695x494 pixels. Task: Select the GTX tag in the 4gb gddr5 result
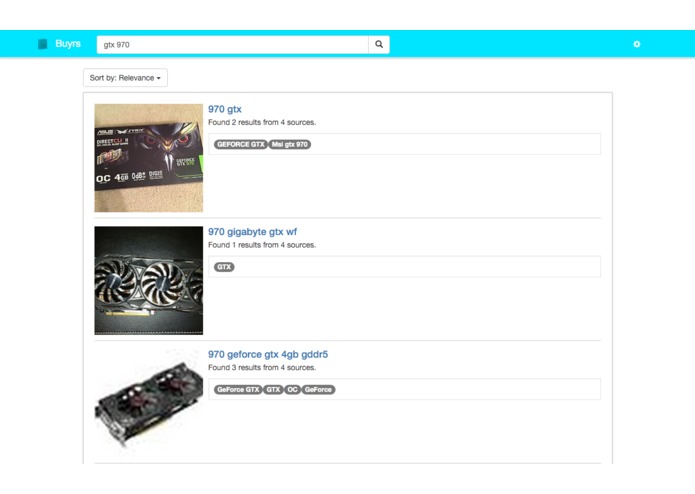click(x=273, y=390)
